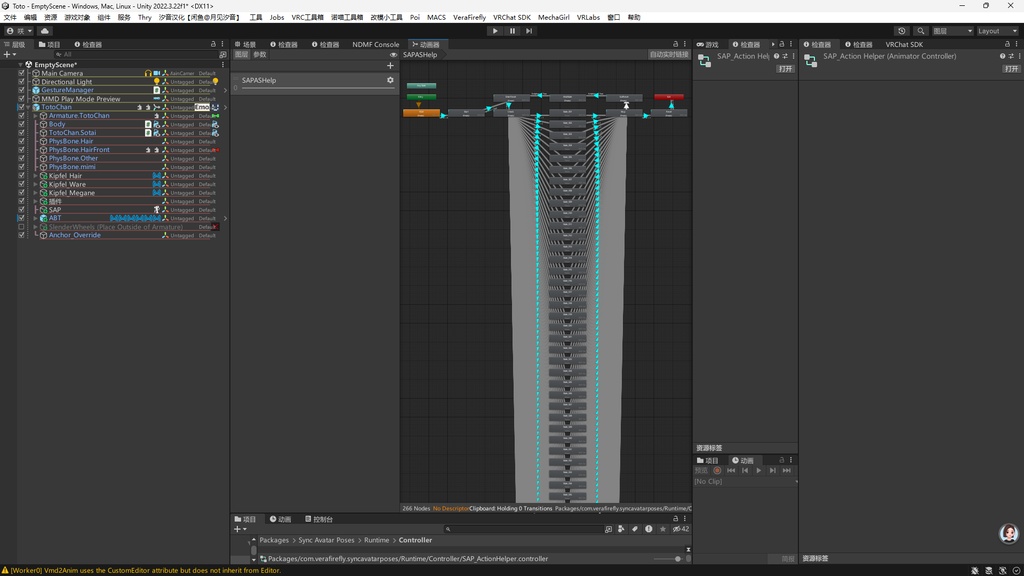Toggle Body active checkbox

point(22,124)
